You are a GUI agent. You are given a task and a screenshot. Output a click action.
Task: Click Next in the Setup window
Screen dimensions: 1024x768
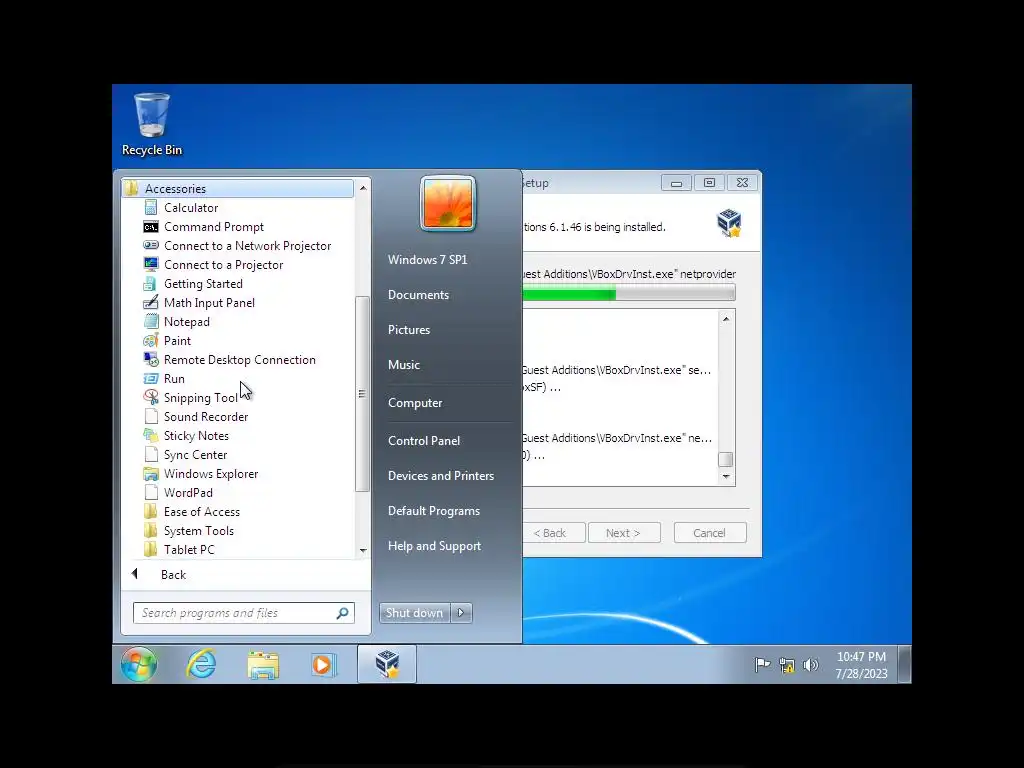point(624,533)
